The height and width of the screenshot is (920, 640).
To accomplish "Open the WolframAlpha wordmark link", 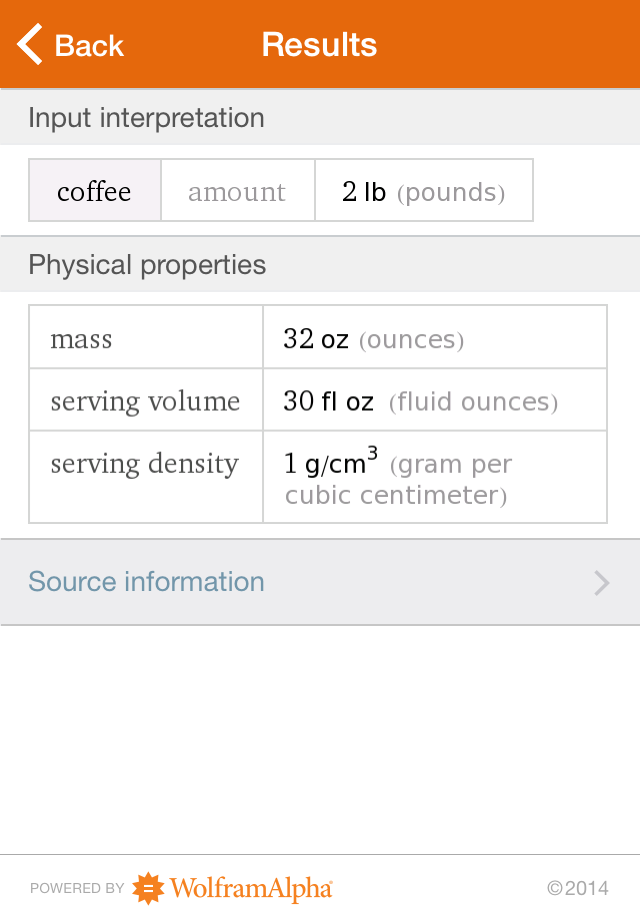I will (x=250, y=888).
